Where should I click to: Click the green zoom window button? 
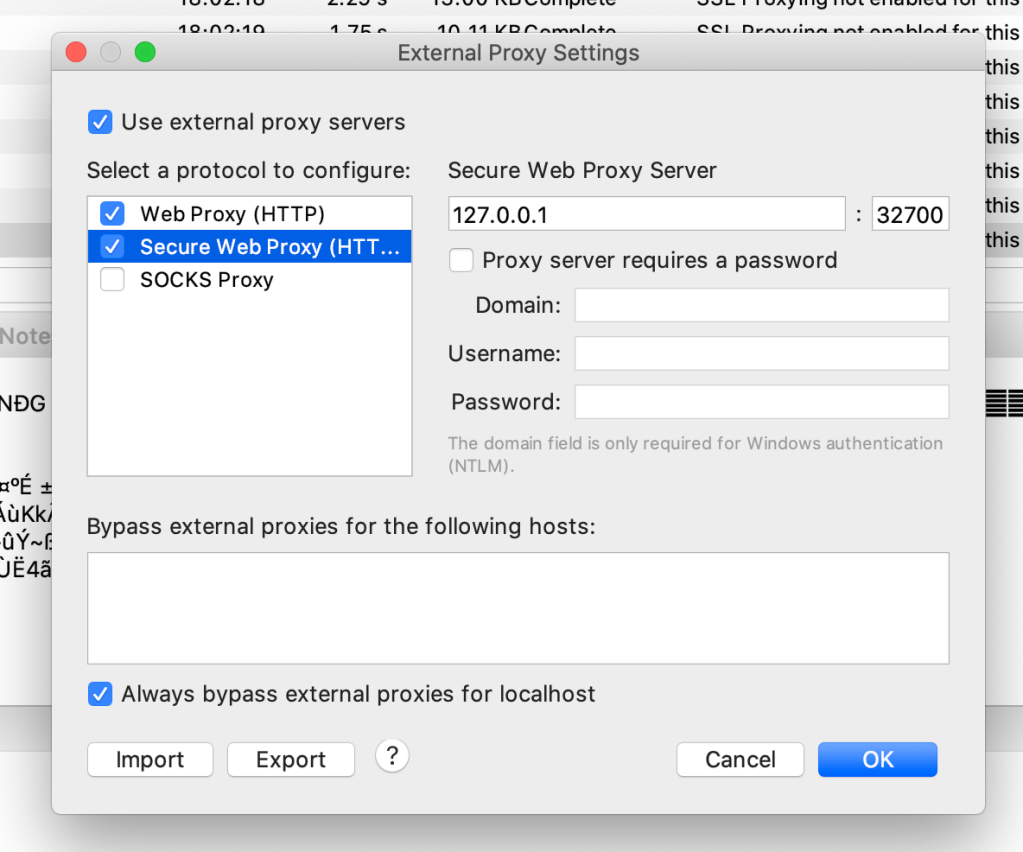coord(145,52)
